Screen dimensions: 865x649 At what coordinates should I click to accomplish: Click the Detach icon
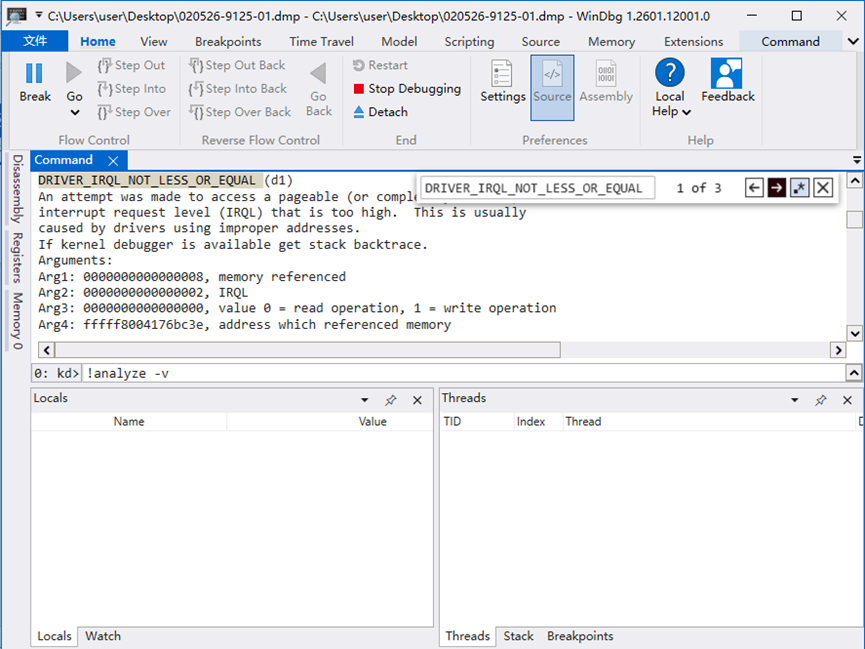coord(359,112)
